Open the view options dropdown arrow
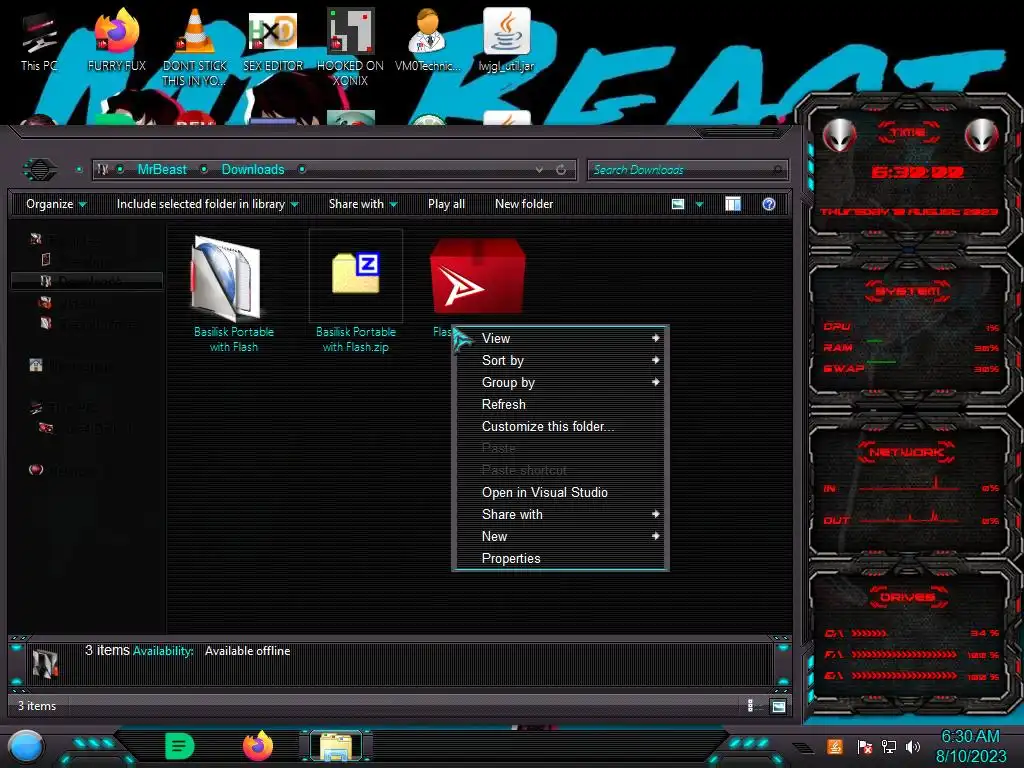Image resolution: width=1024 pixels, height=768 pixels. 699,204
